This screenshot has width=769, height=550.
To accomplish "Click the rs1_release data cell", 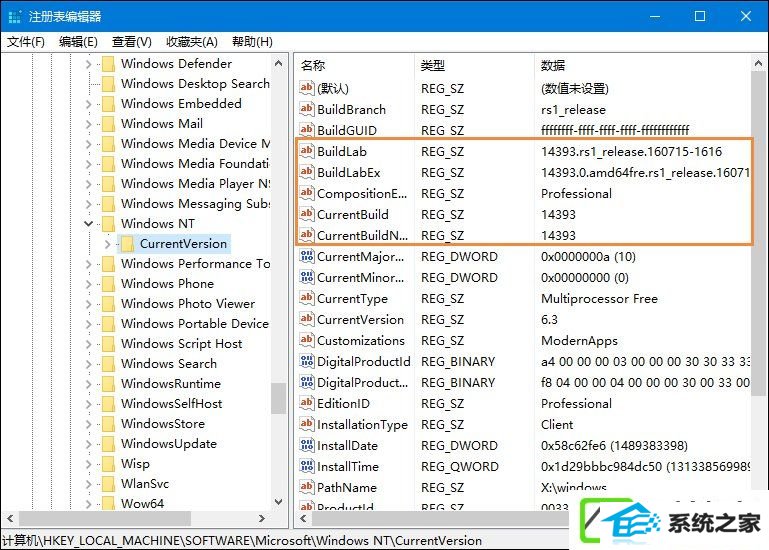I will click(x=573, y=109).
